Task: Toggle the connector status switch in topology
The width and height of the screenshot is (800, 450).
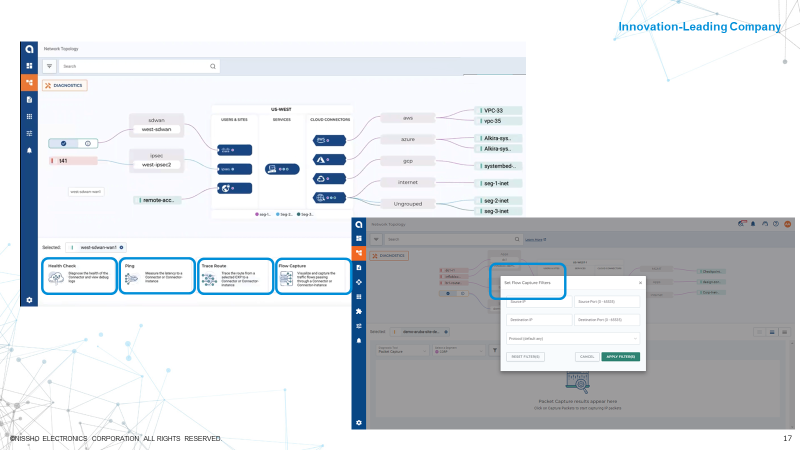Action: 74,143
